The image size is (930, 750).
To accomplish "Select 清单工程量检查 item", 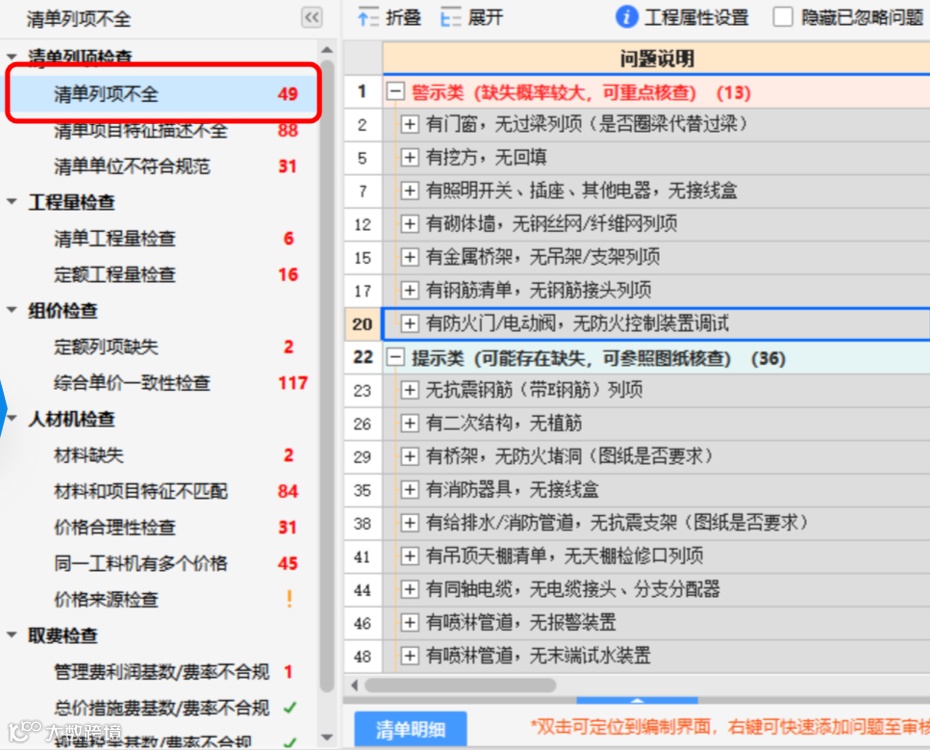I will pos(114,238).
